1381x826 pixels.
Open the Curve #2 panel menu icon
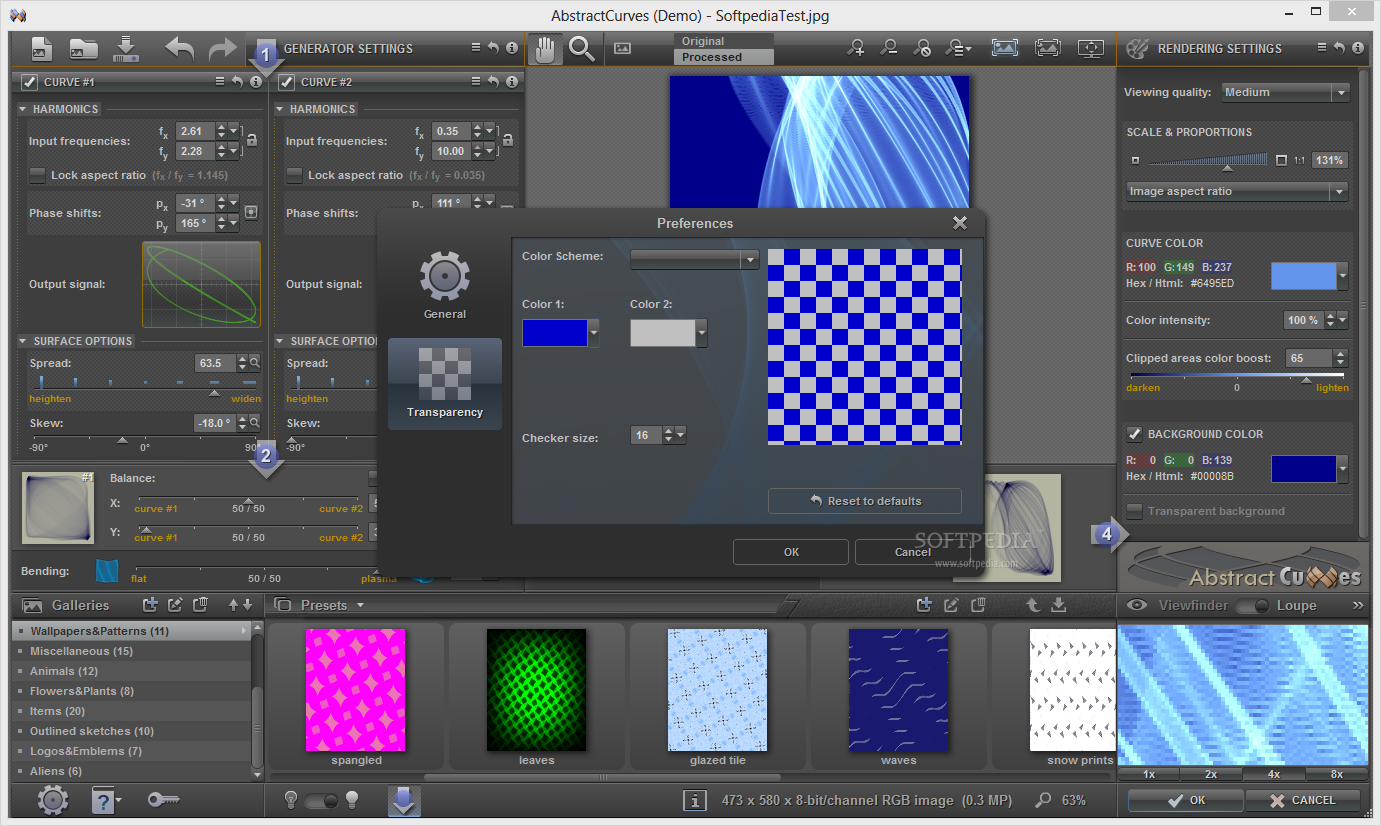tap(477, 82)
